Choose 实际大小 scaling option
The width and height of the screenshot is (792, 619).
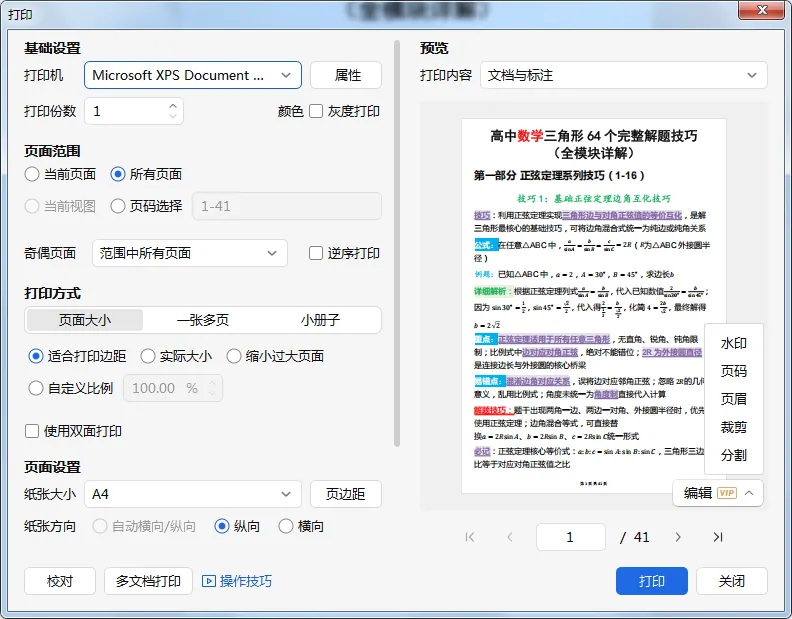[x=147, y=356]
